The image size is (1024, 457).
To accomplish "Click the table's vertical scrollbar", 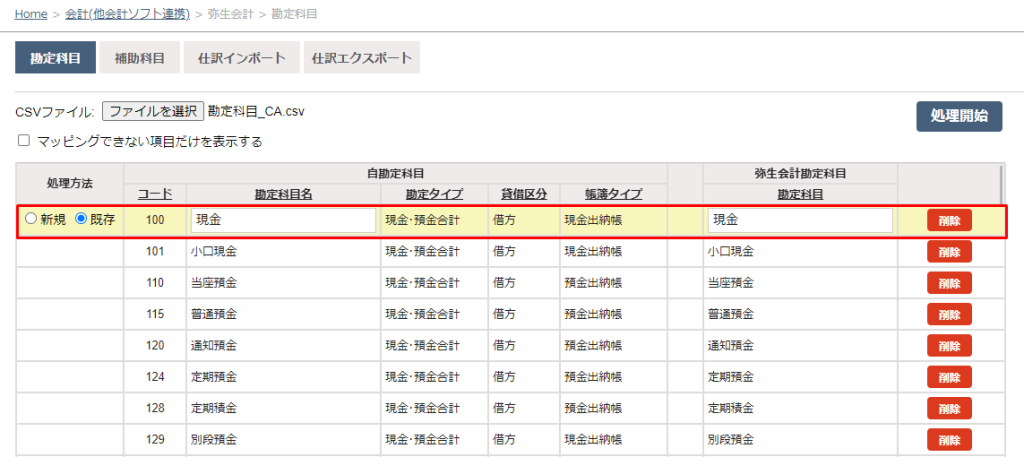I will (1002, 185).
